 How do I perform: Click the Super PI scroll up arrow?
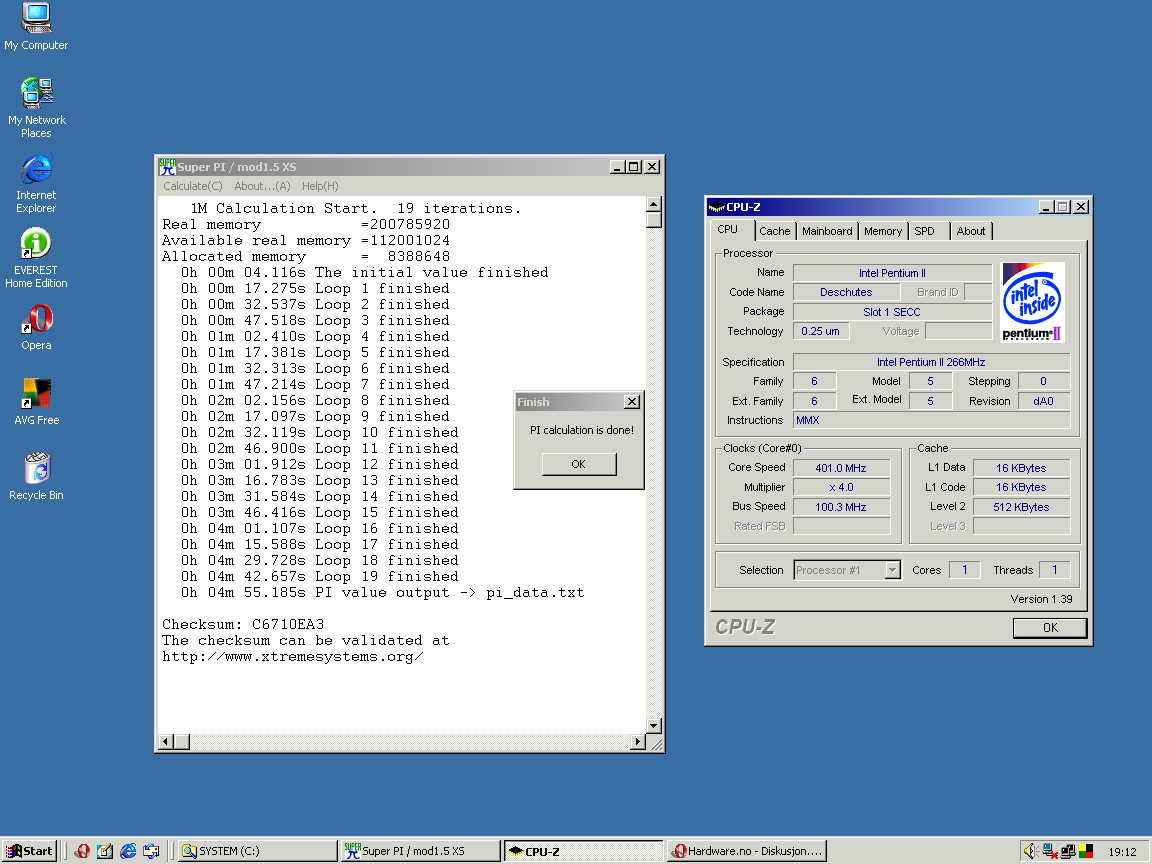point(653,204)
